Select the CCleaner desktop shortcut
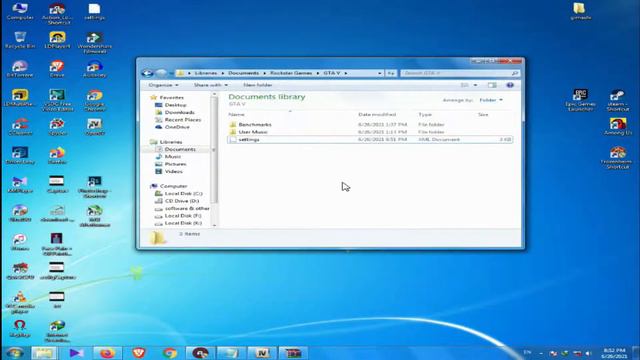The image size is (640, 360). pyautogui.click(x=20, y=127)
